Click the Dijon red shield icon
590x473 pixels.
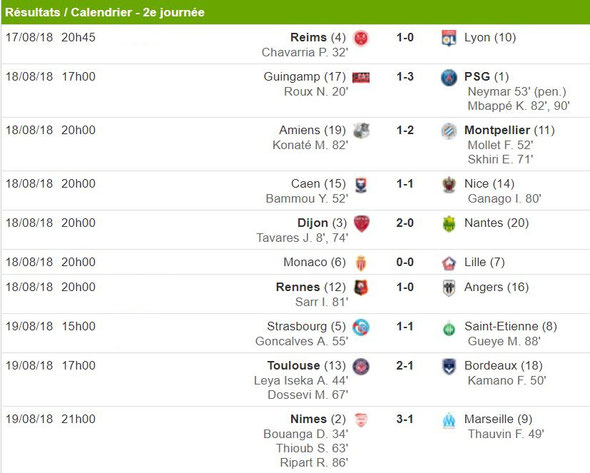coord(361,224)
